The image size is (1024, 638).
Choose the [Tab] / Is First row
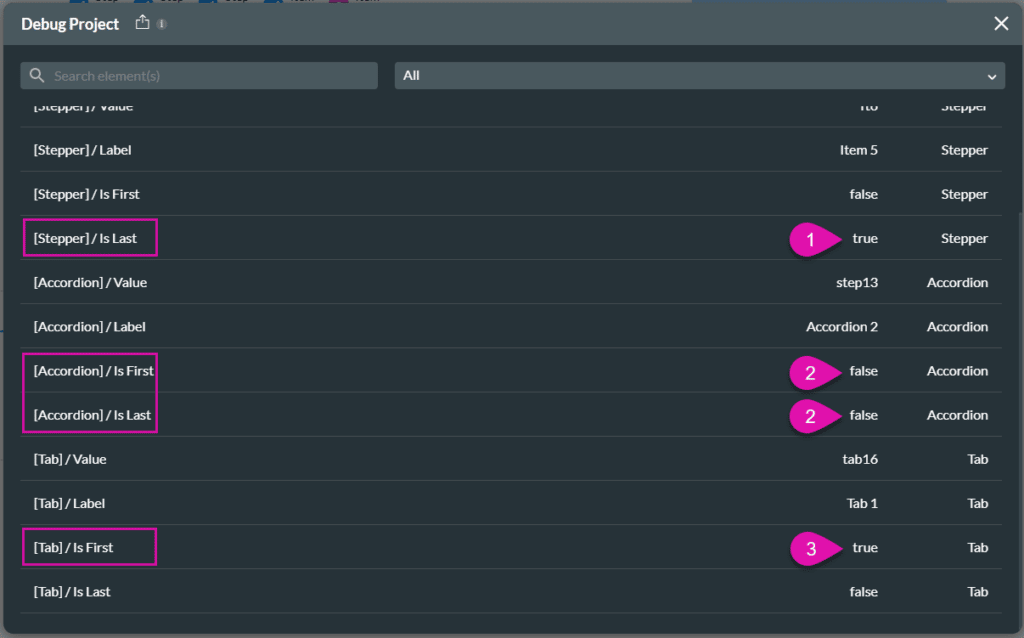[x=73, y=548]
